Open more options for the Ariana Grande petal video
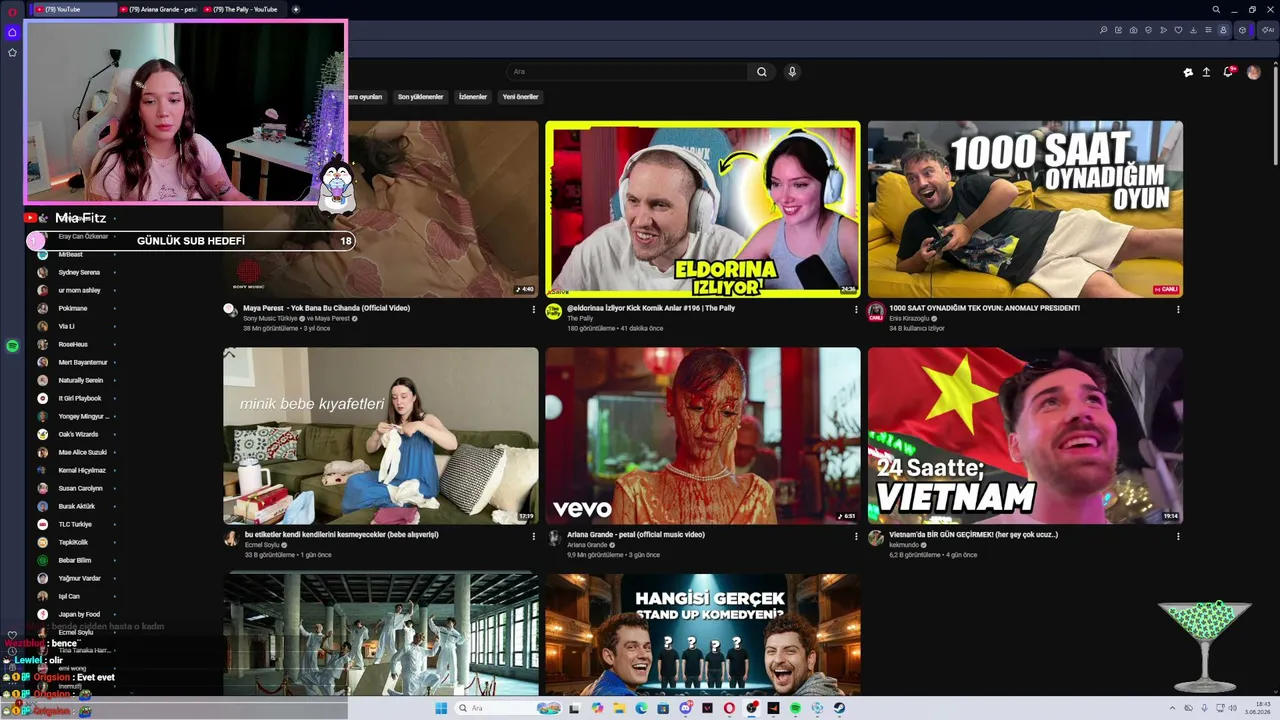Screen dimensions: 1280x720 coord(856,537)
